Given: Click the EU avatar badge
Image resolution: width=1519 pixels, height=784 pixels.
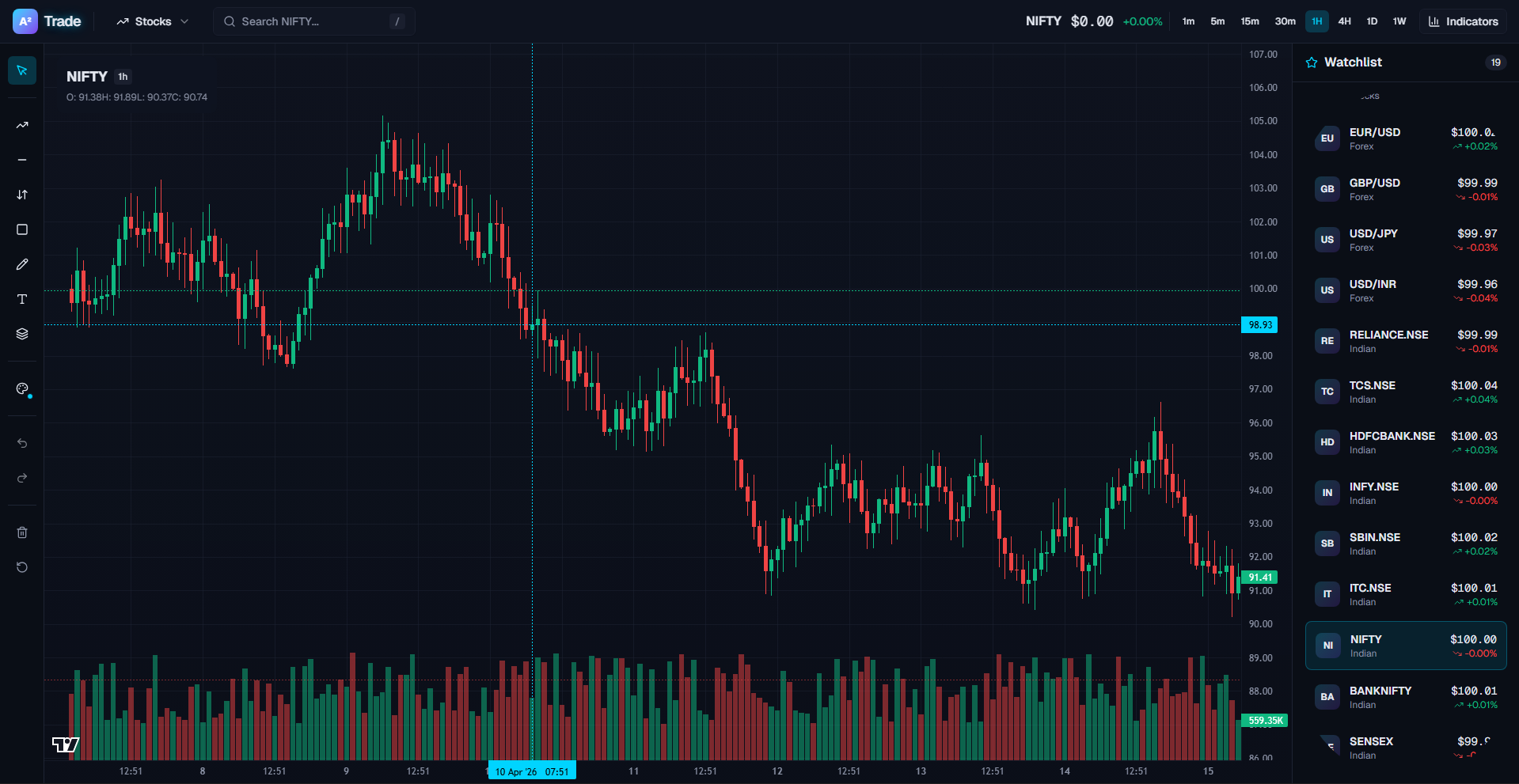Looking at the screenshot, I should tap(1327, 138).
